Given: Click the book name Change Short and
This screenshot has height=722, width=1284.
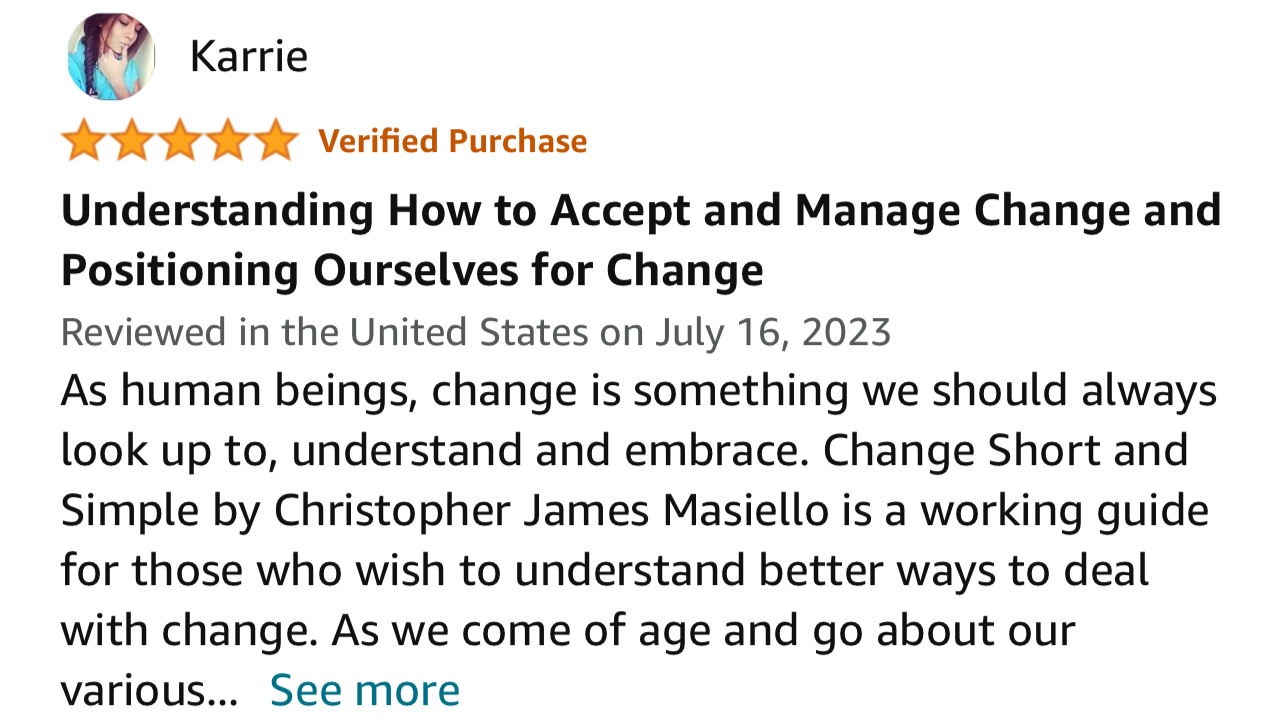Looking at the screenshot, I should [x=1005, y=451].
